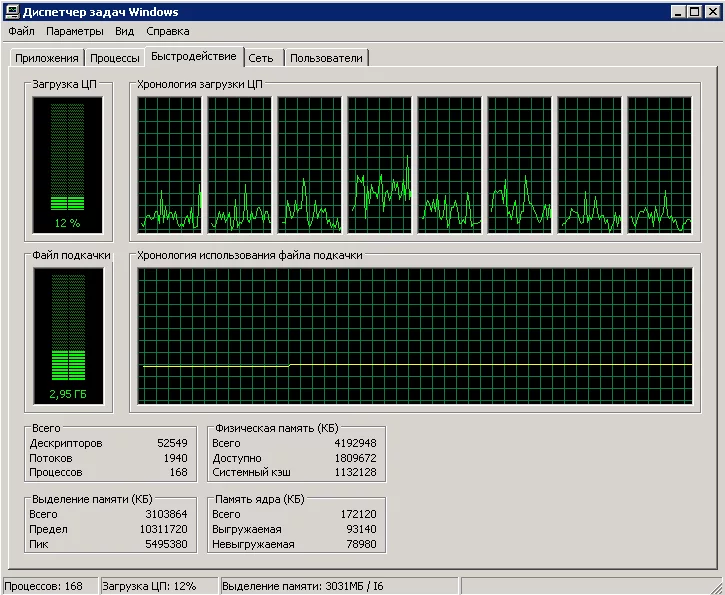Click the page file gauge showing 2,95 ГБ
Viewport: 725px width, 595px height.
(68, 336)
